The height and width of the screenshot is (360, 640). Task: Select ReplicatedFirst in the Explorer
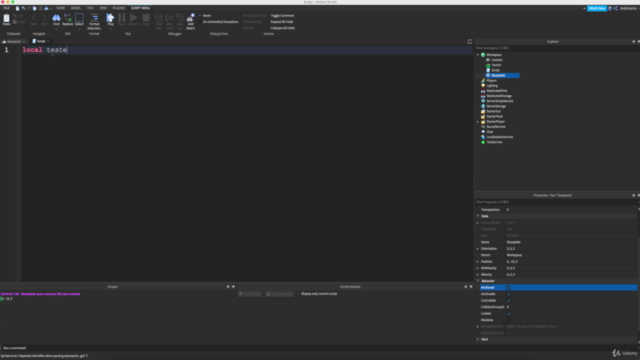coord(496,91)
